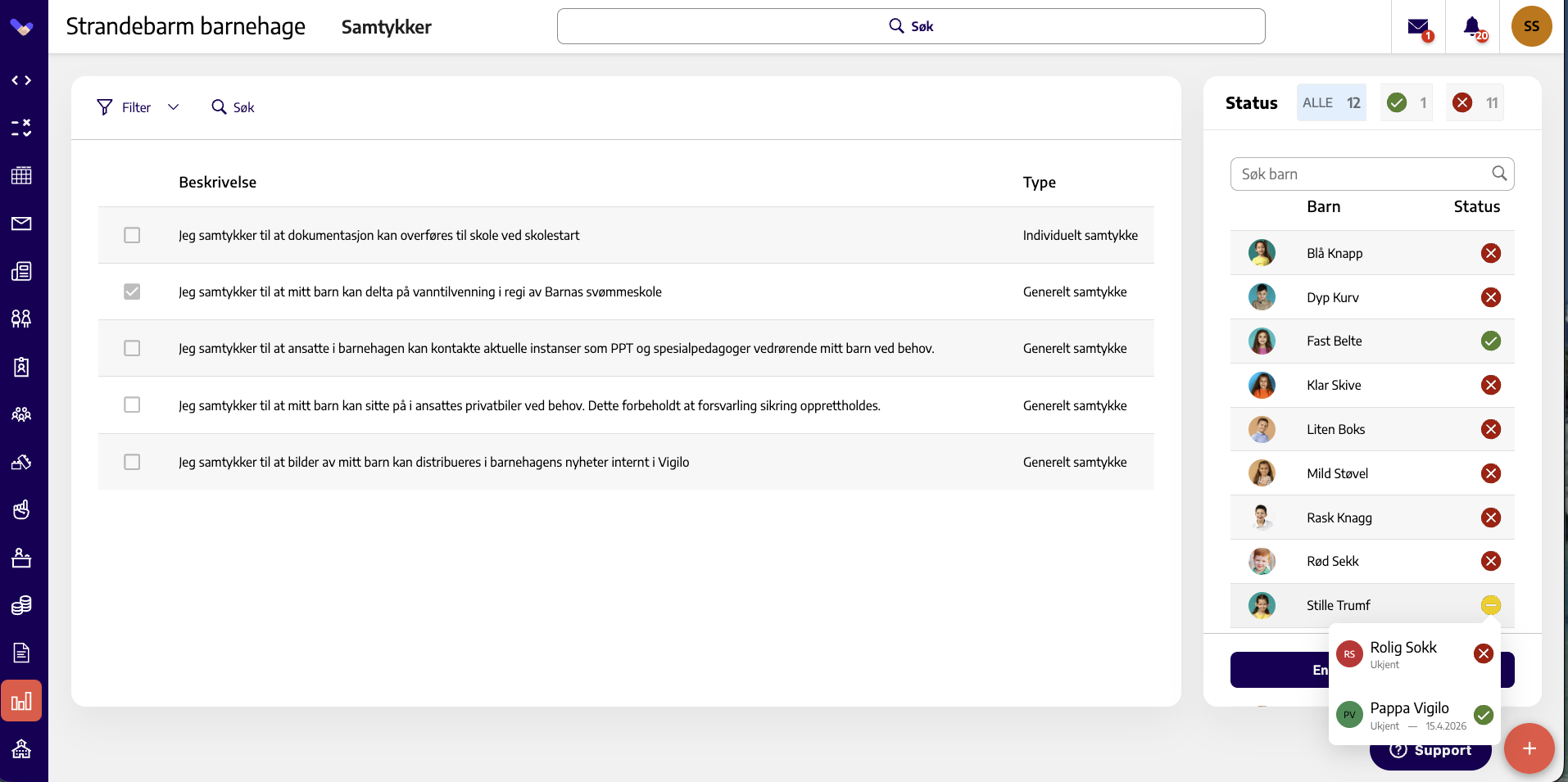Open the envelope messages icon in sidebar

pyautogui.click(x=22, y=224)
